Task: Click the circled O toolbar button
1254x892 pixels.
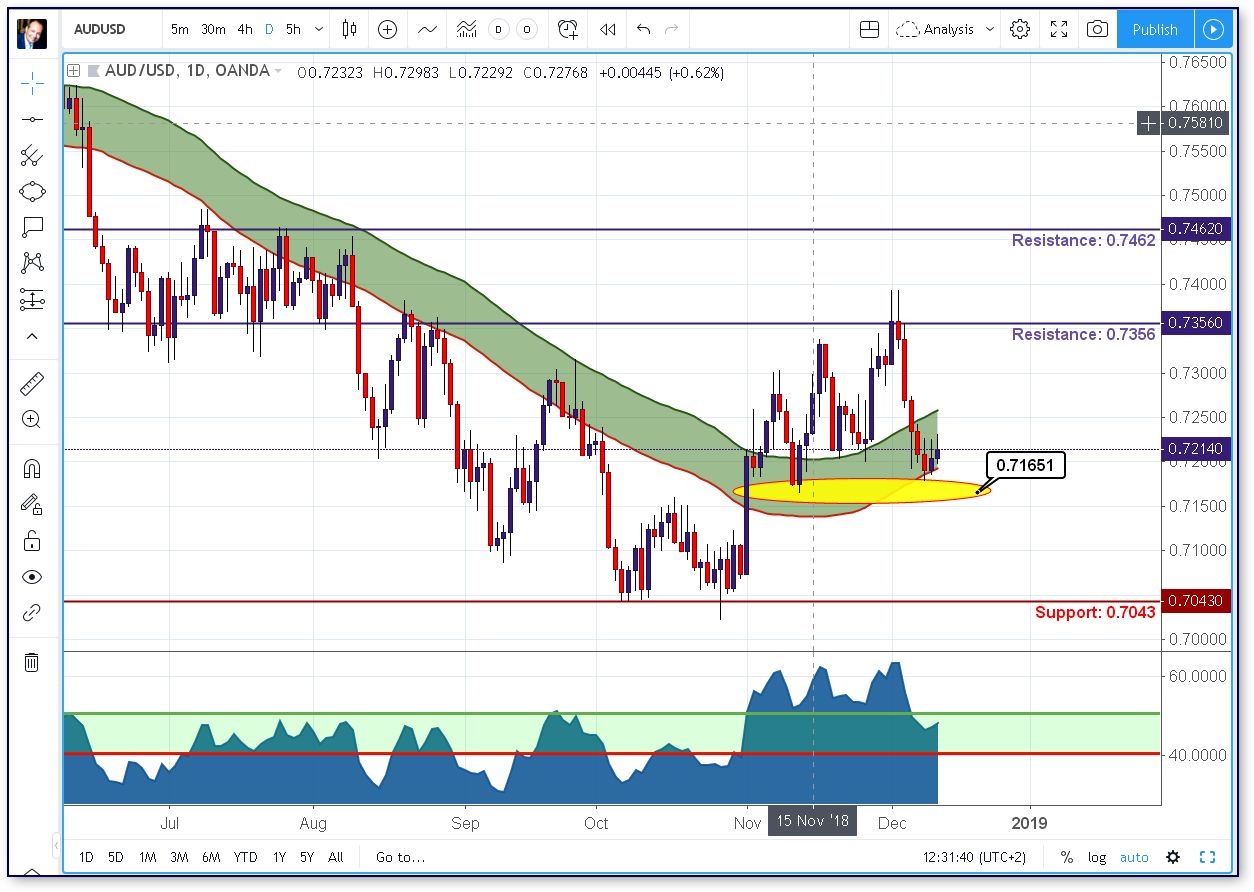Action: (528, 29)
